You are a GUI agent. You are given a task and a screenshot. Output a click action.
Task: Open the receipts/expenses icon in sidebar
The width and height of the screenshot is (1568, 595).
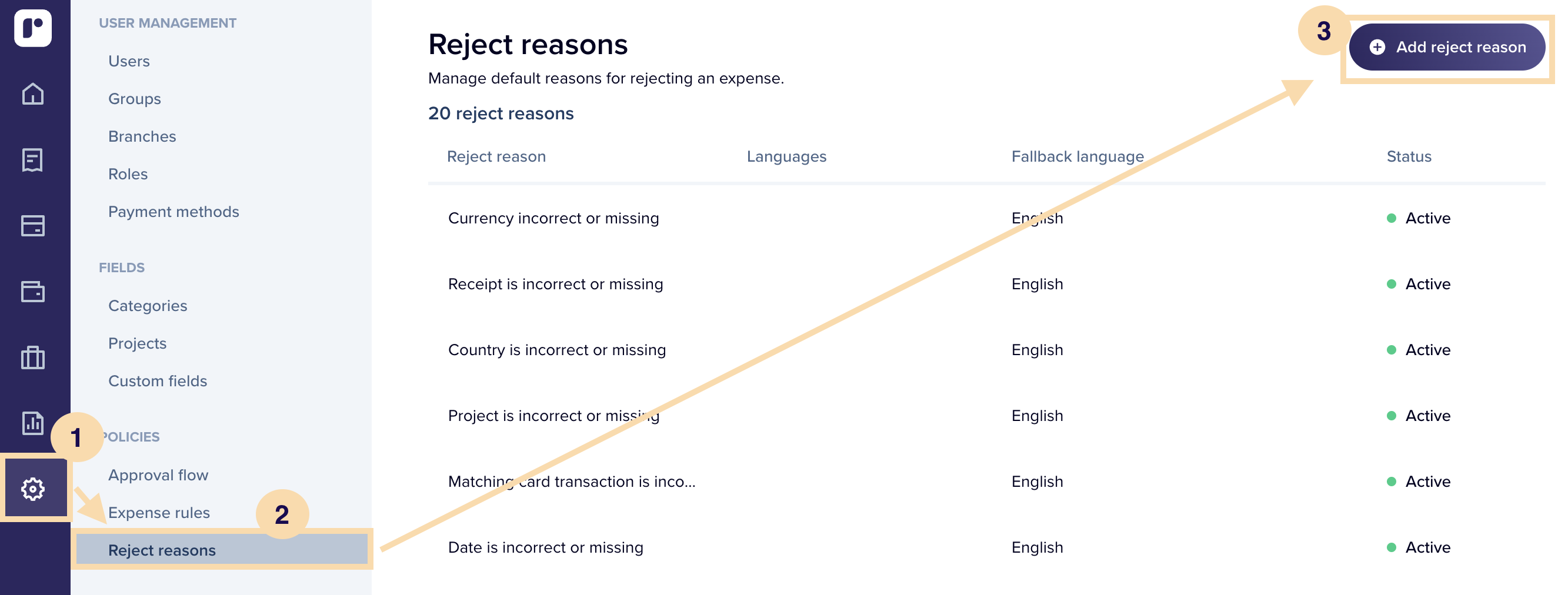click(33, 160)
